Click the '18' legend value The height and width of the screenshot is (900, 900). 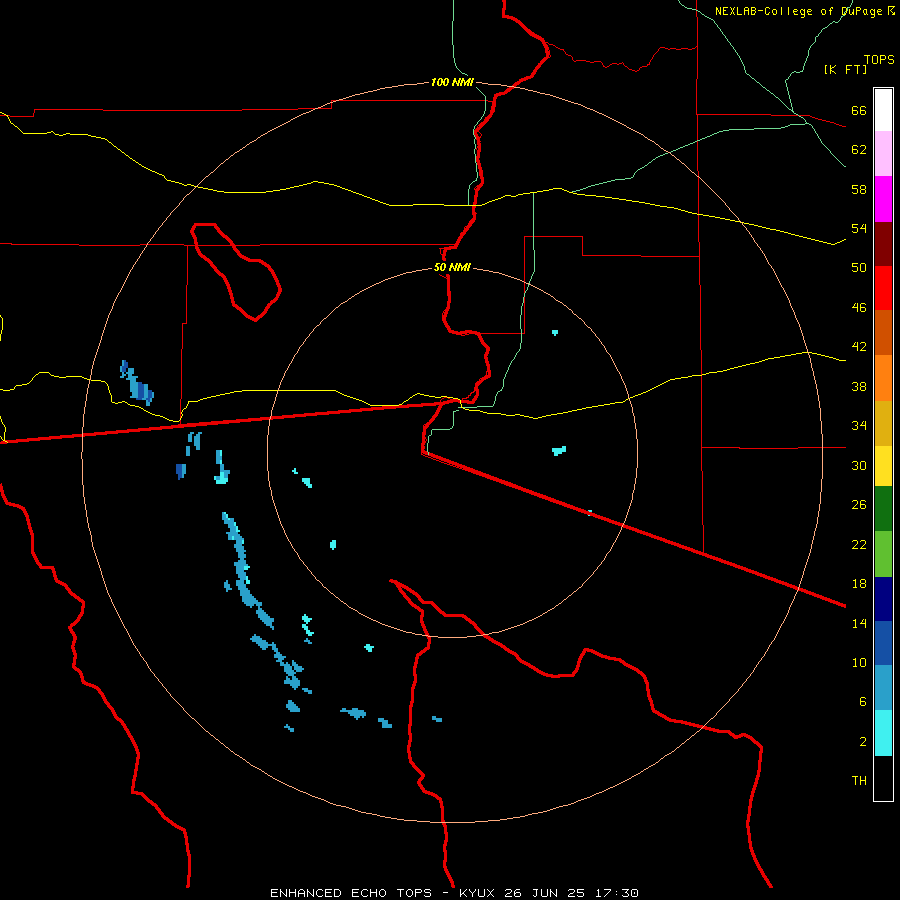(859, 583)
